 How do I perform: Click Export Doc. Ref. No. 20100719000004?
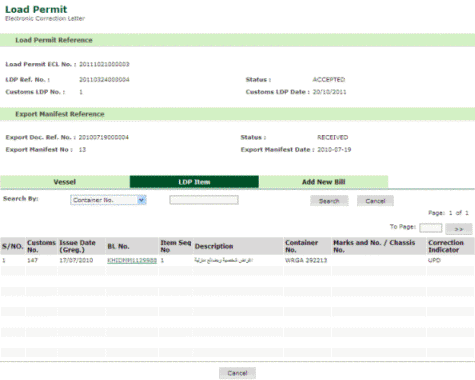click(104, 137)
